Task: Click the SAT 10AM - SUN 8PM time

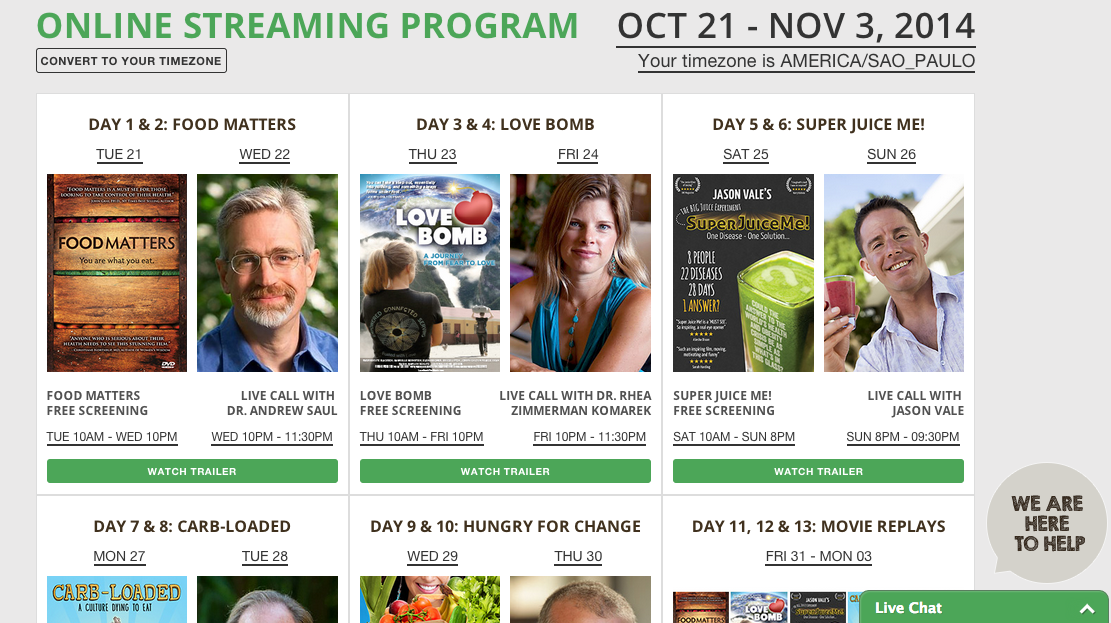Action: coord(735,437)
